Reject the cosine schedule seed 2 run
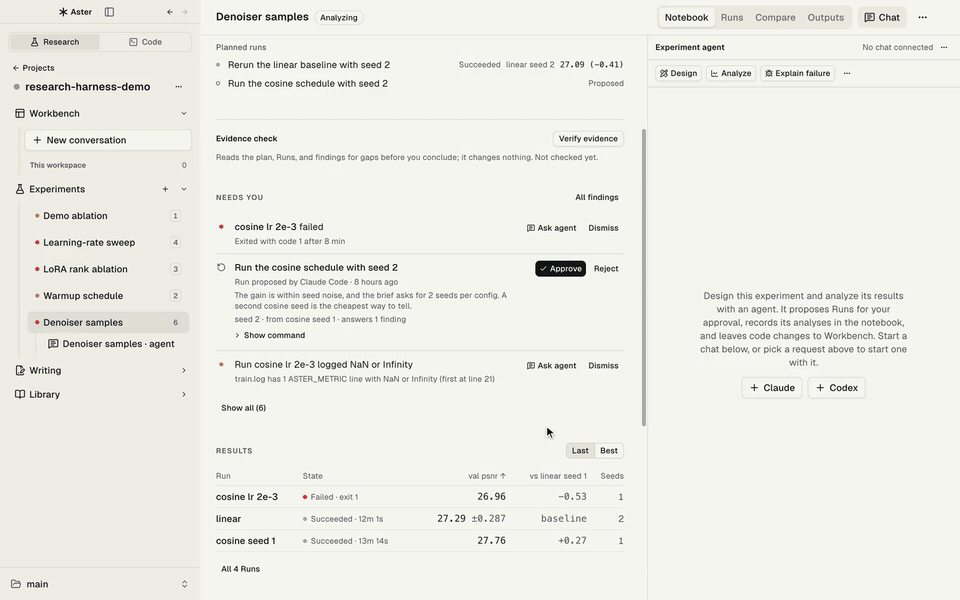Viewport: 960px width, 600px height. [x=606, y=269]
